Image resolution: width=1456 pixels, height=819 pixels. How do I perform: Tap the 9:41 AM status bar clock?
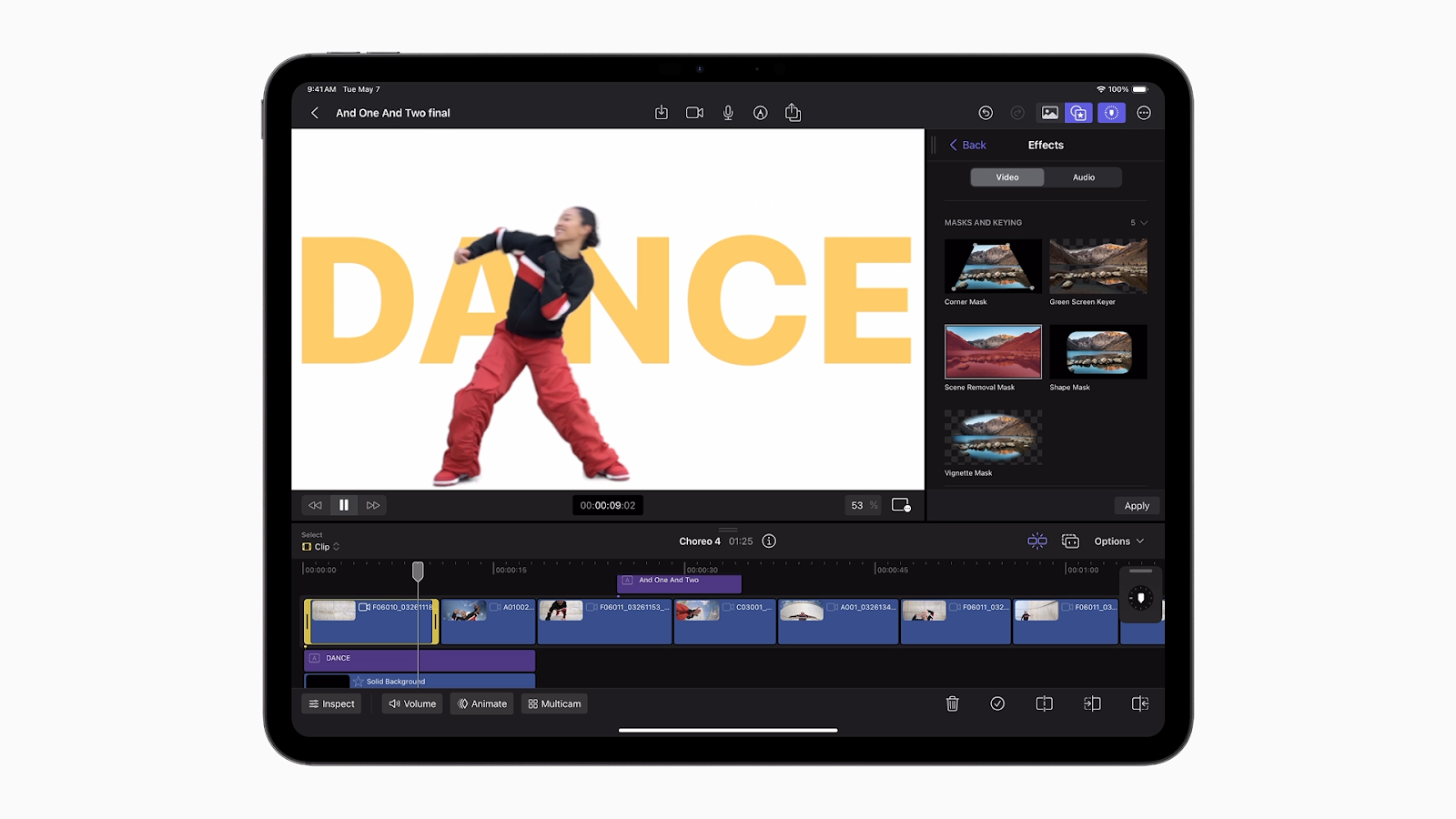tap(321, 89)
